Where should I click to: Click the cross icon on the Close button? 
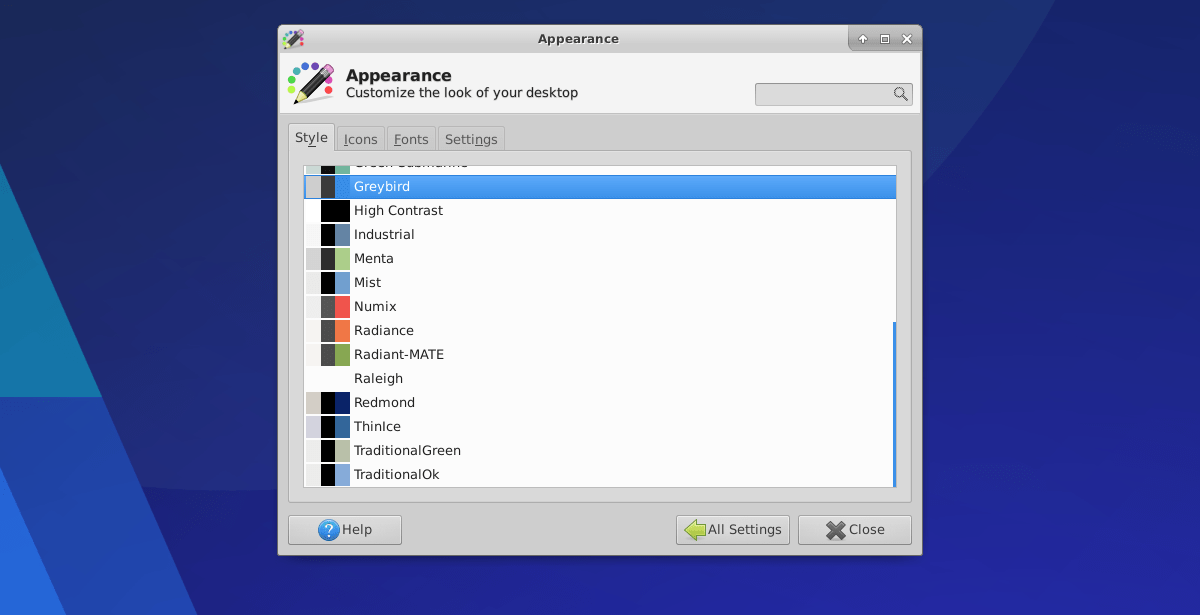835,530
